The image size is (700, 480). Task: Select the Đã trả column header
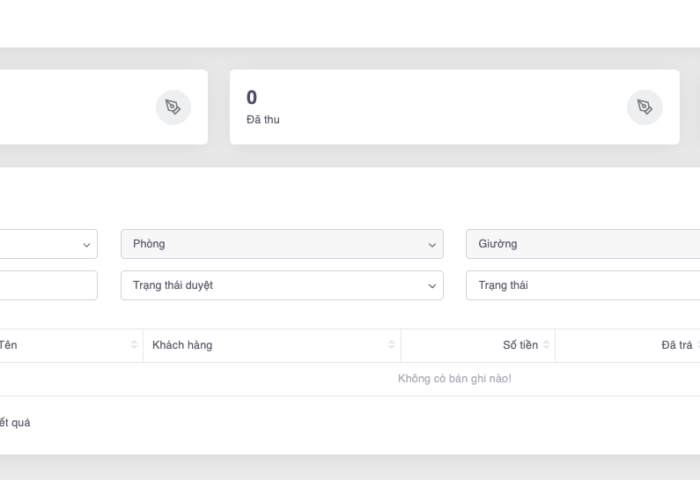coord(676,345)
